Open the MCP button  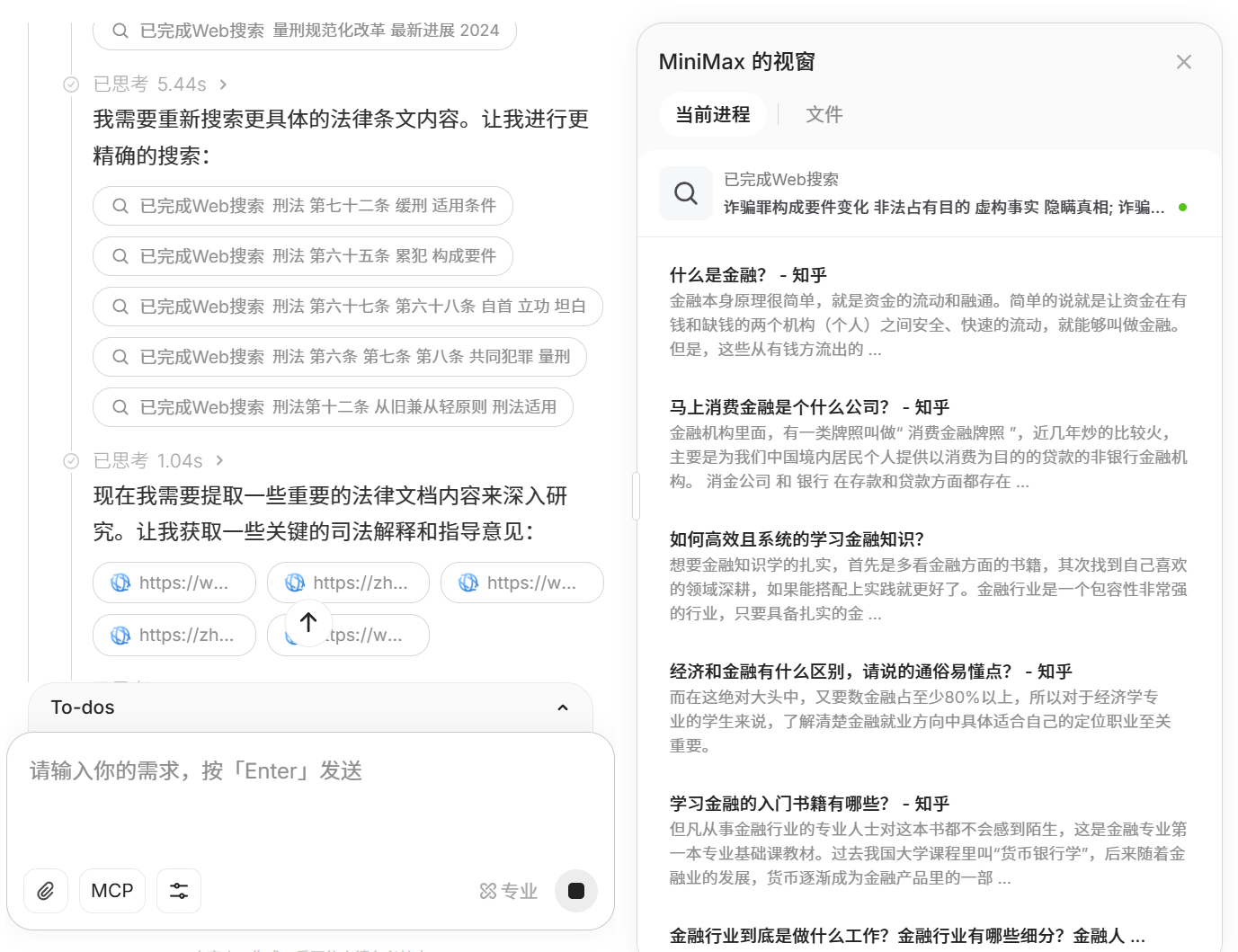[x=112, y=891]
